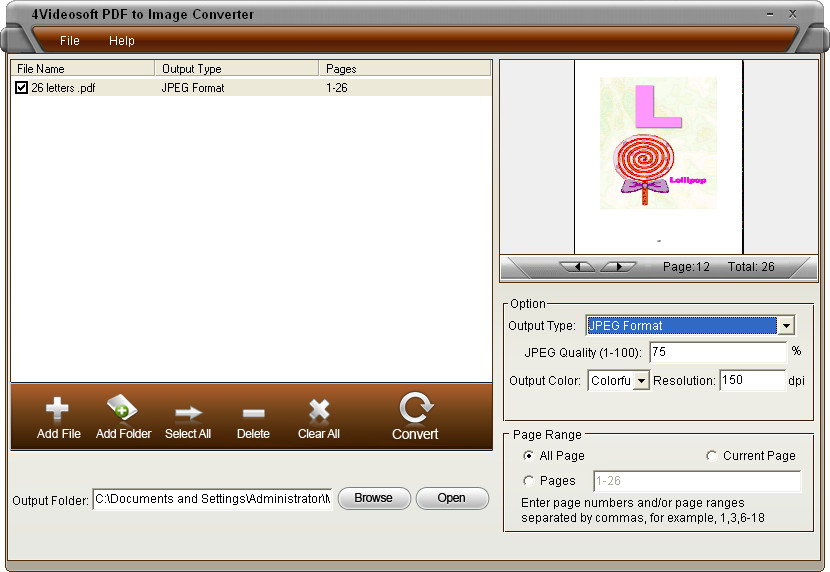Start conversion with the Convert icon
The height and width of the screenshot is (572, 830).
[x=414, y=408]
